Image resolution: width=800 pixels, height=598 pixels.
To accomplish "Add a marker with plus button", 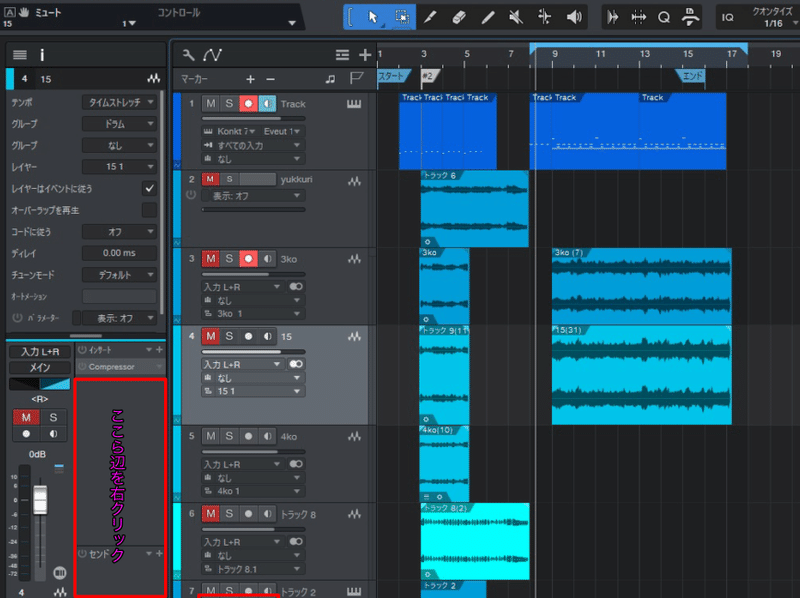I will pos(250,79).
